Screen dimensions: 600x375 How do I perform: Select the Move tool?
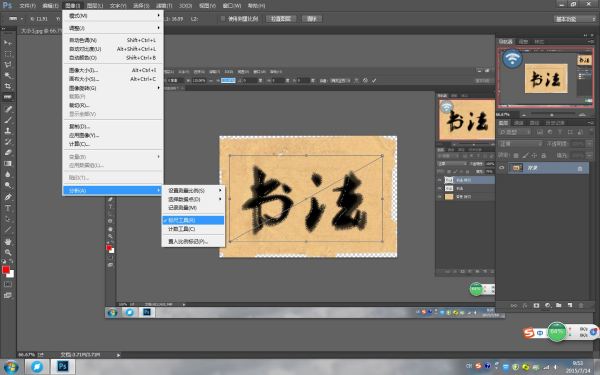click(x=8, y=42)
